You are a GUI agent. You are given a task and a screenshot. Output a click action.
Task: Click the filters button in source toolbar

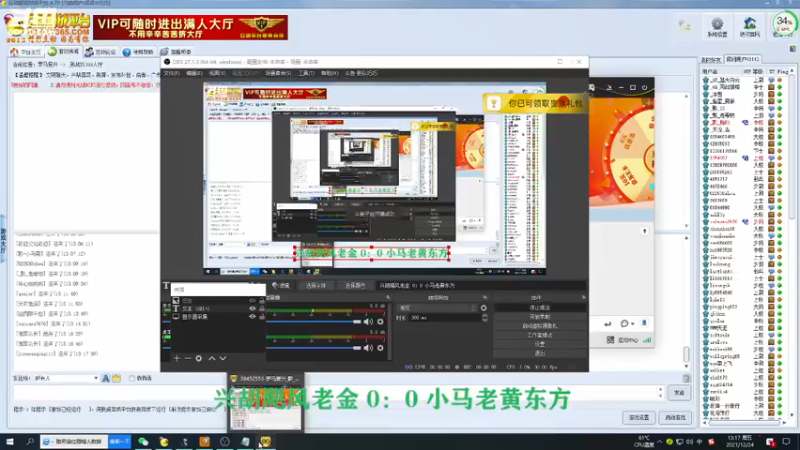(281, 286)
